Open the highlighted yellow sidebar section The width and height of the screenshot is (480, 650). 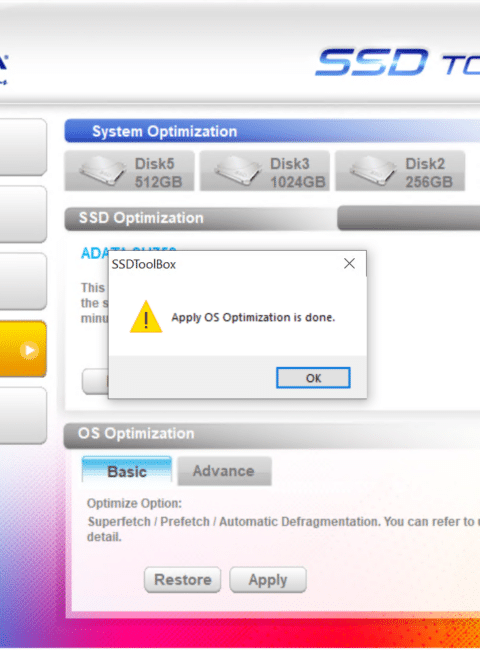(x=22, y=349)
